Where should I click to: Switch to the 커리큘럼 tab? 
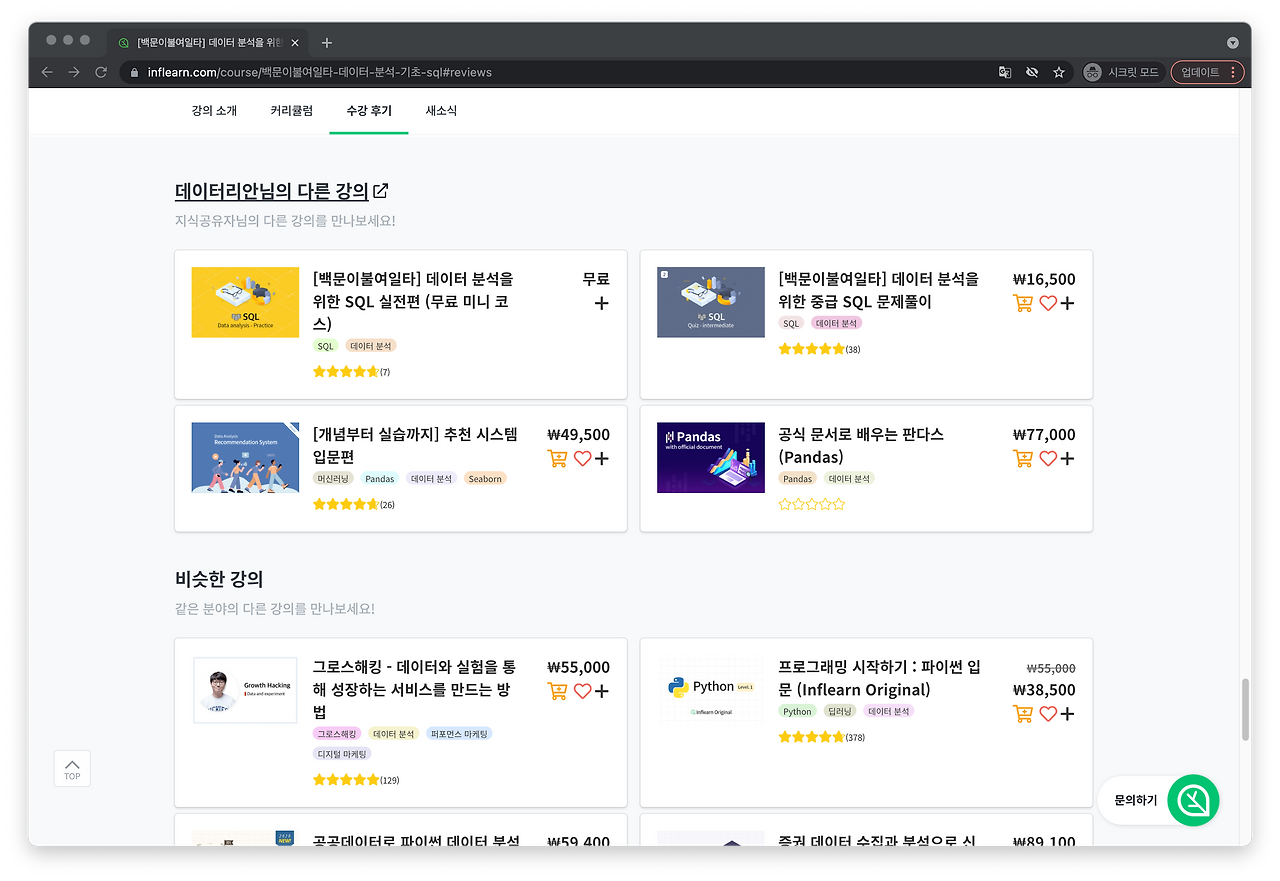291,111
